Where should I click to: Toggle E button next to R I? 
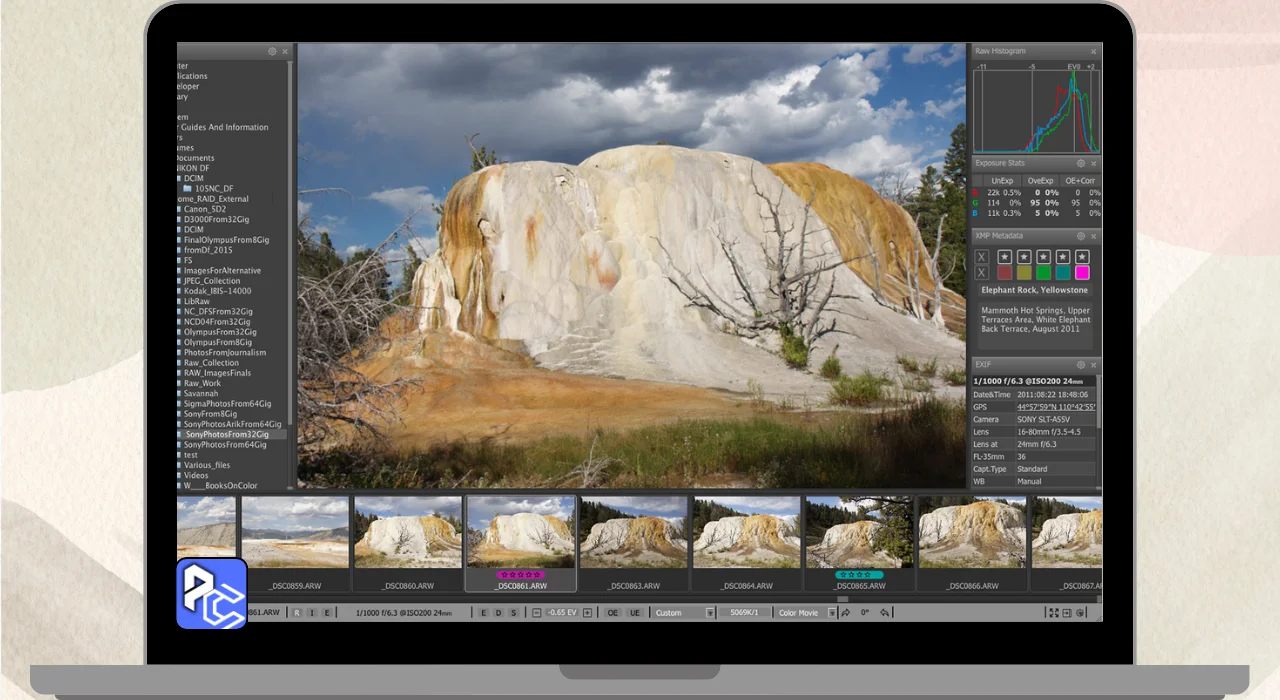(x=327, y=613)
